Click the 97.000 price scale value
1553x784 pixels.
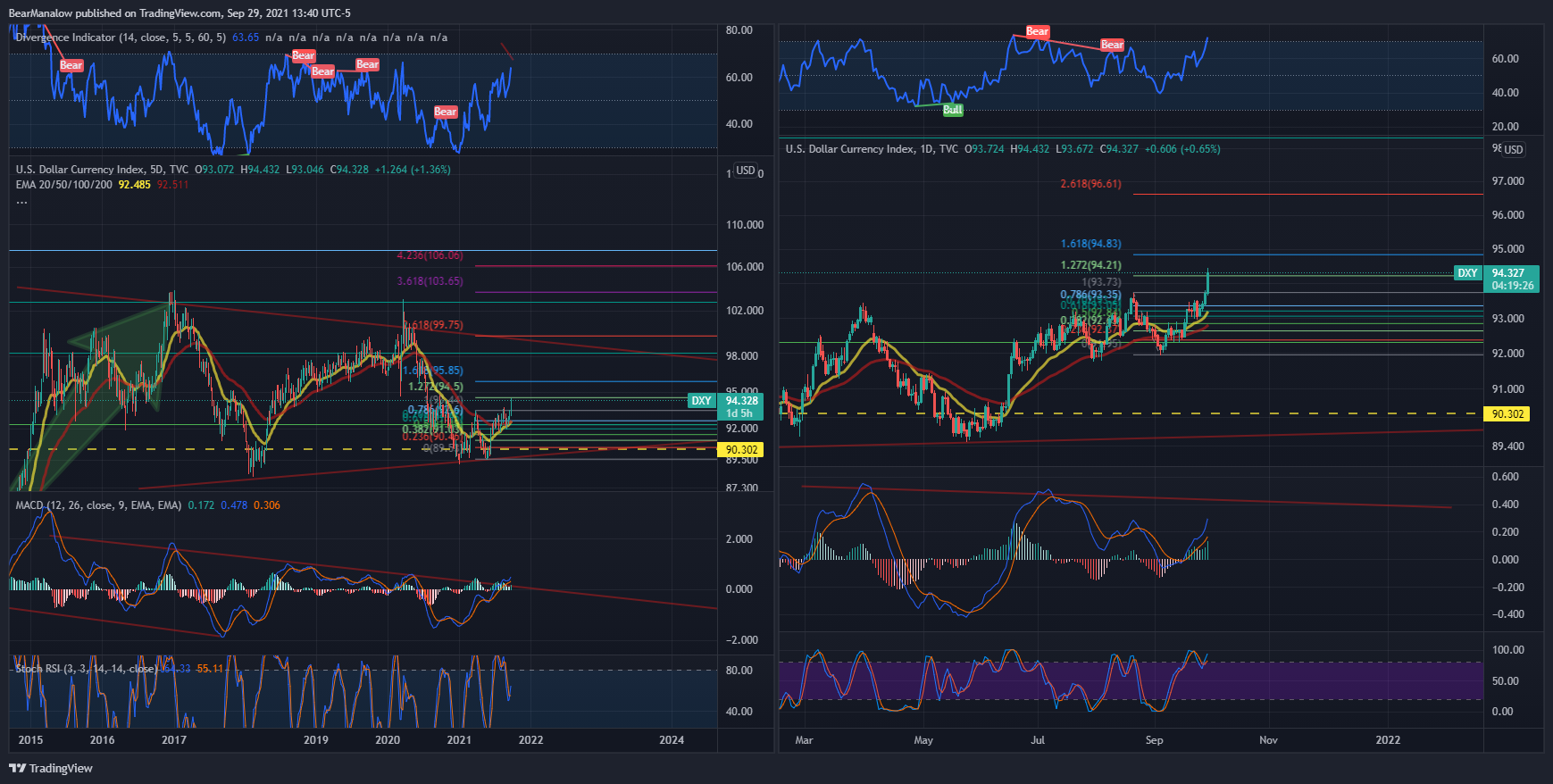point(1508,181)
